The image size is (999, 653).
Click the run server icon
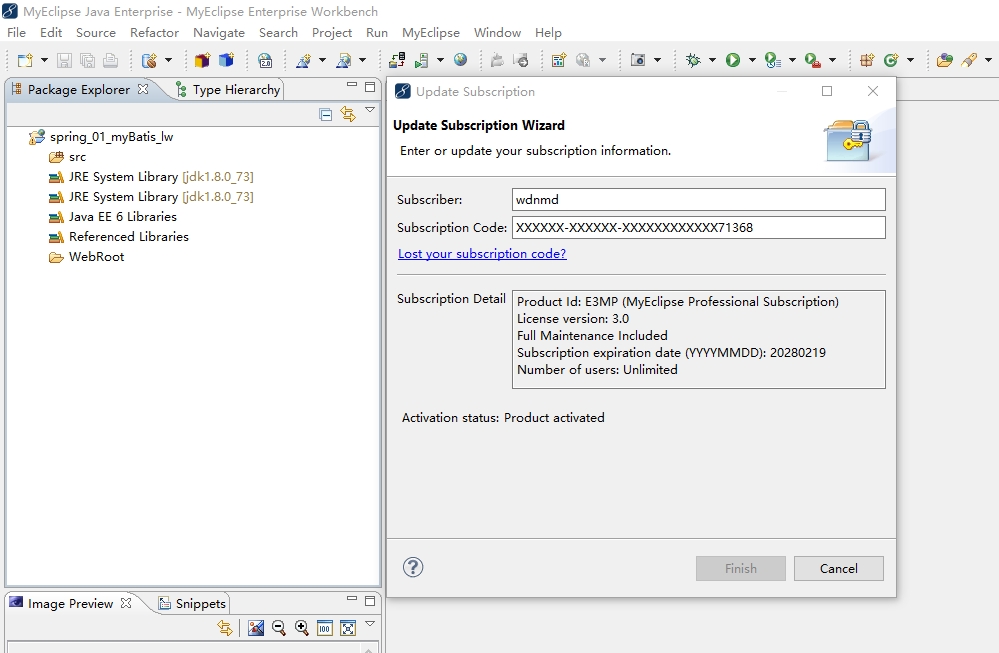click(421, 61)
